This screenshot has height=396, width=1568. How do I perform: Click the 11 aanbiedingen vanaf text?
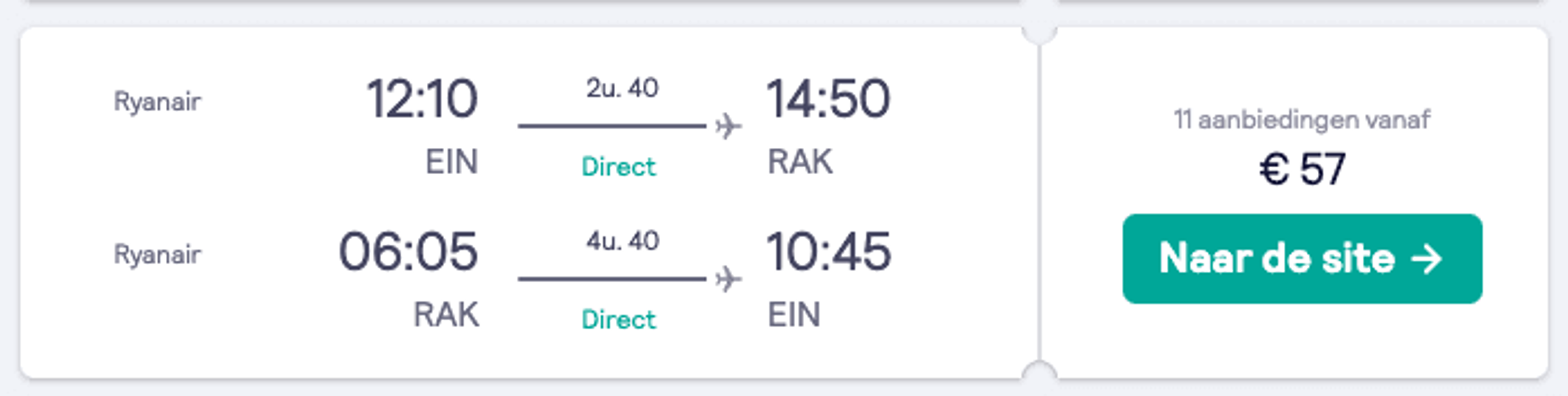[x=1302, y=120]
